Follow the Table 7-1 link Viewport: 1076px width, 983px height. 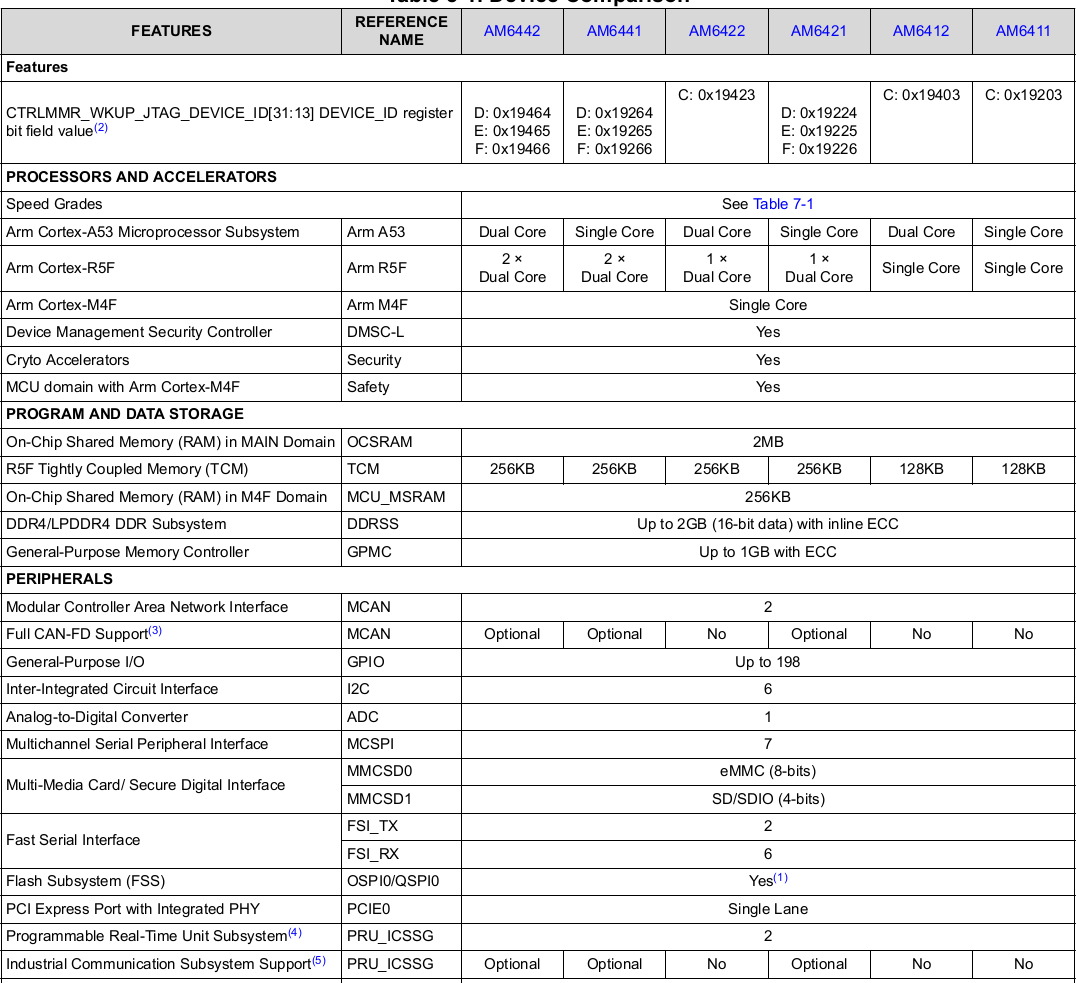click(x=783, y=204)
